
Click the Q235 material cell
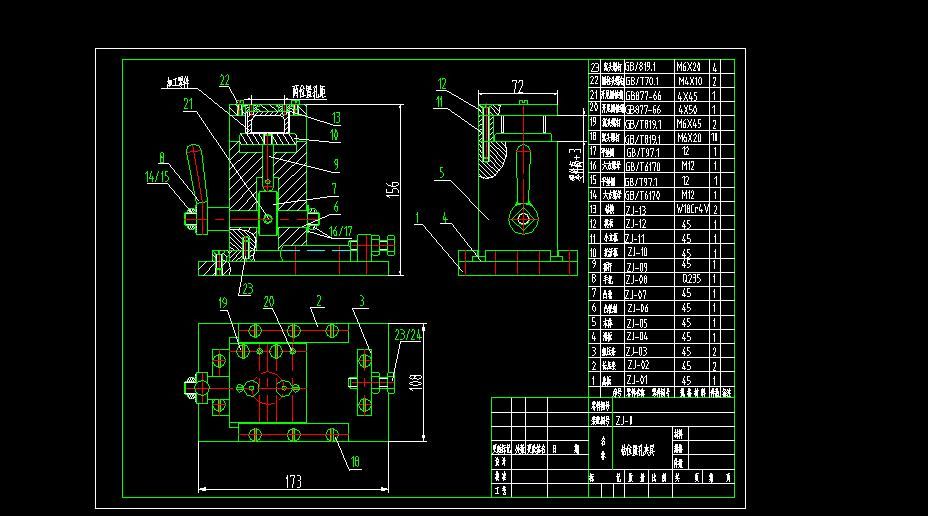point(692,280)
